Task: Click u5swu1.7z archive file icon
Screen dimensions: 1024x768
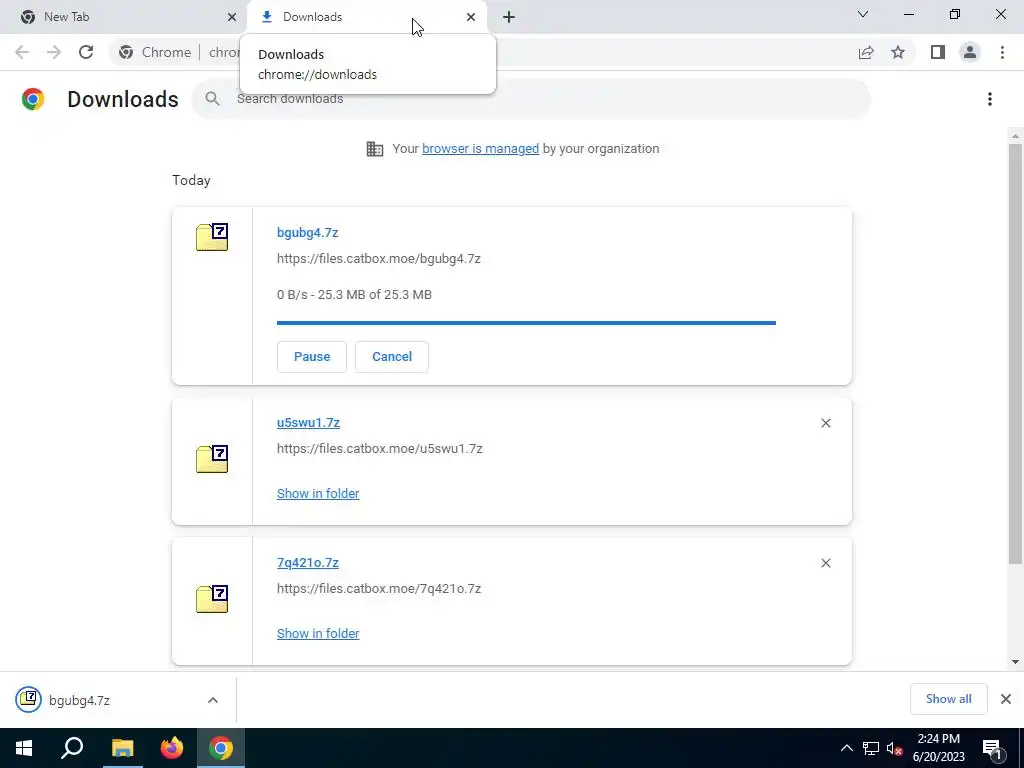Action: pyautogui.click(x=212, y=459)
